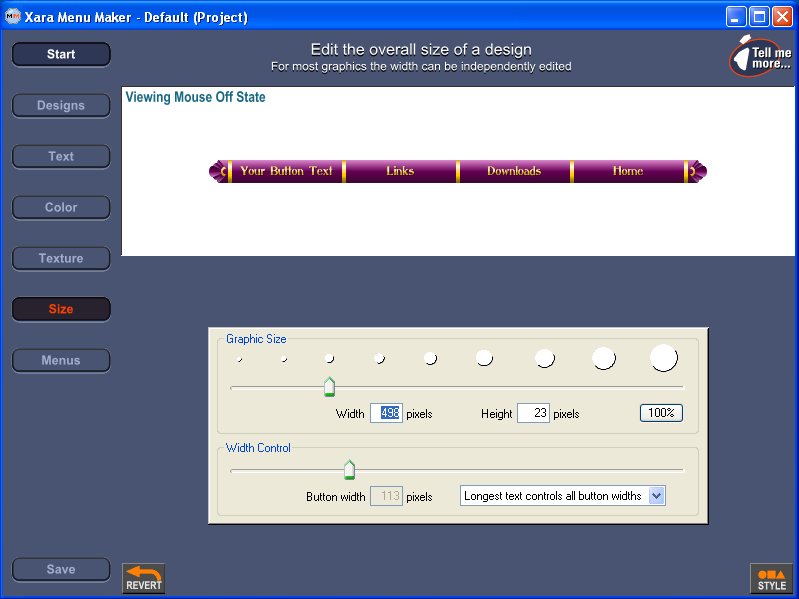Click the Width Control group label
Screen dimensions: 799x599
click(258, 448)
